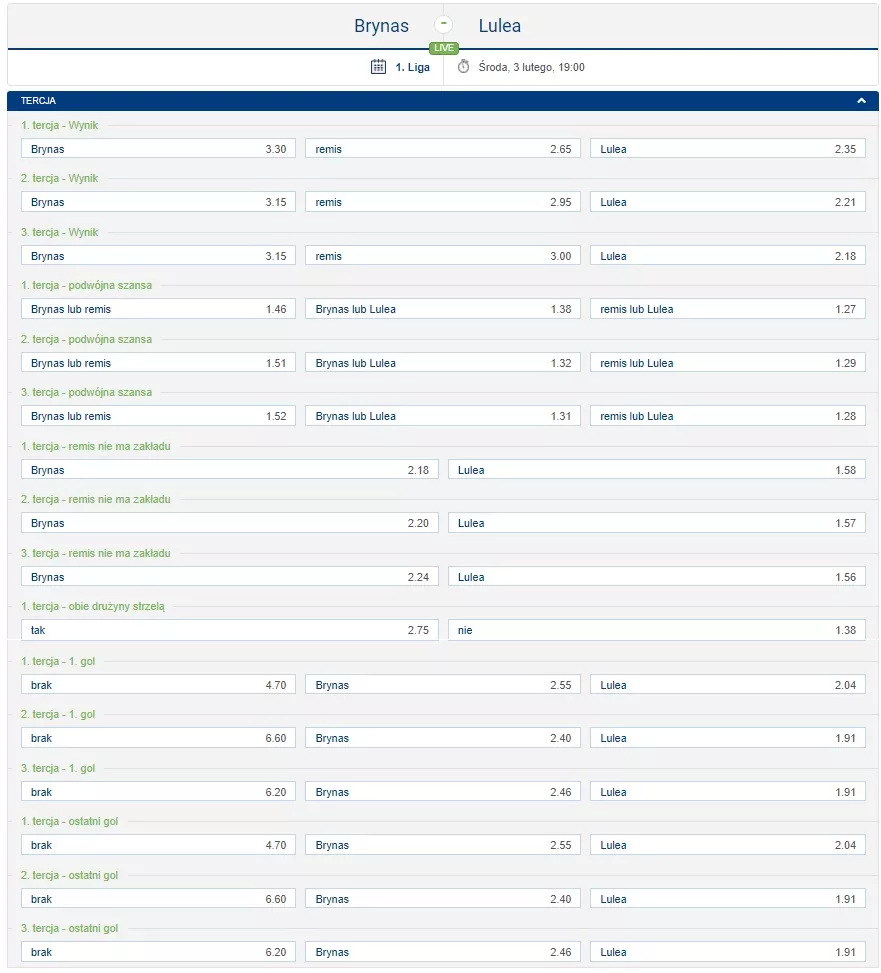881x973 pixels.
Task: Click '1. tercja - obie drużyny strzelą' heading
Action: point(93,606)
